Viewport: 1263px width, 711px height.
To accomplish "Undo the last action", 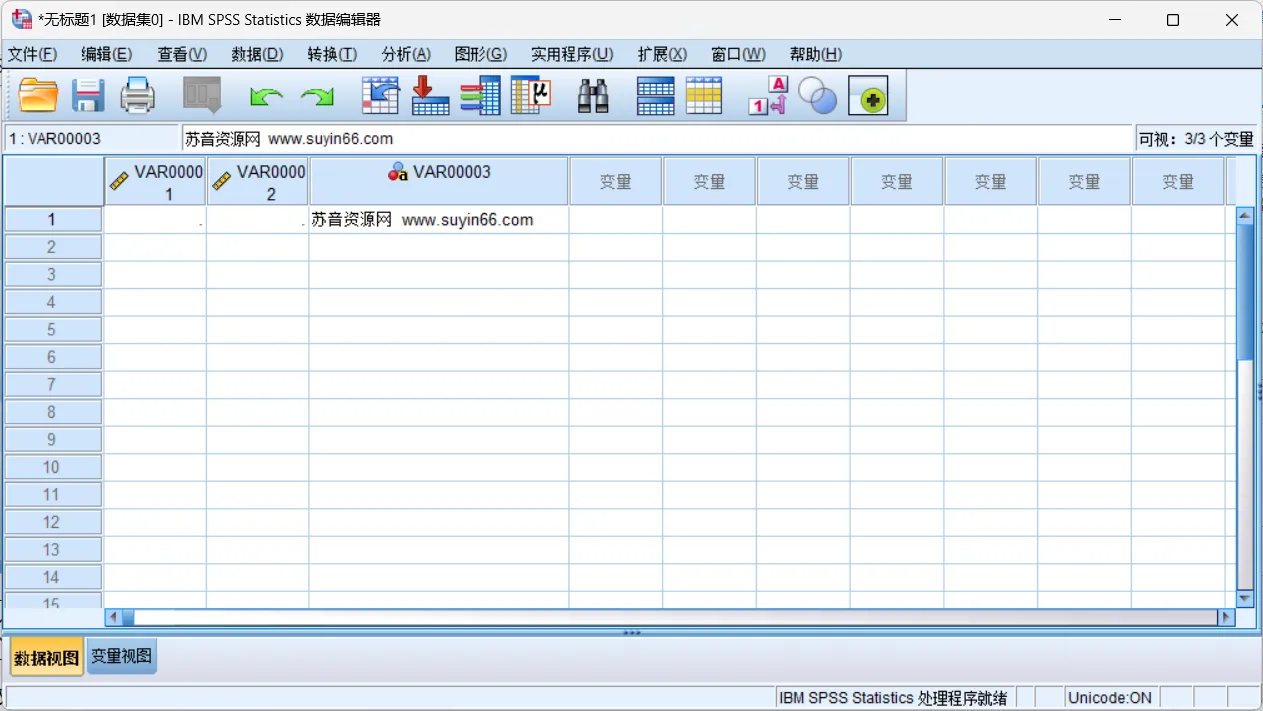I will click(265, 95).
